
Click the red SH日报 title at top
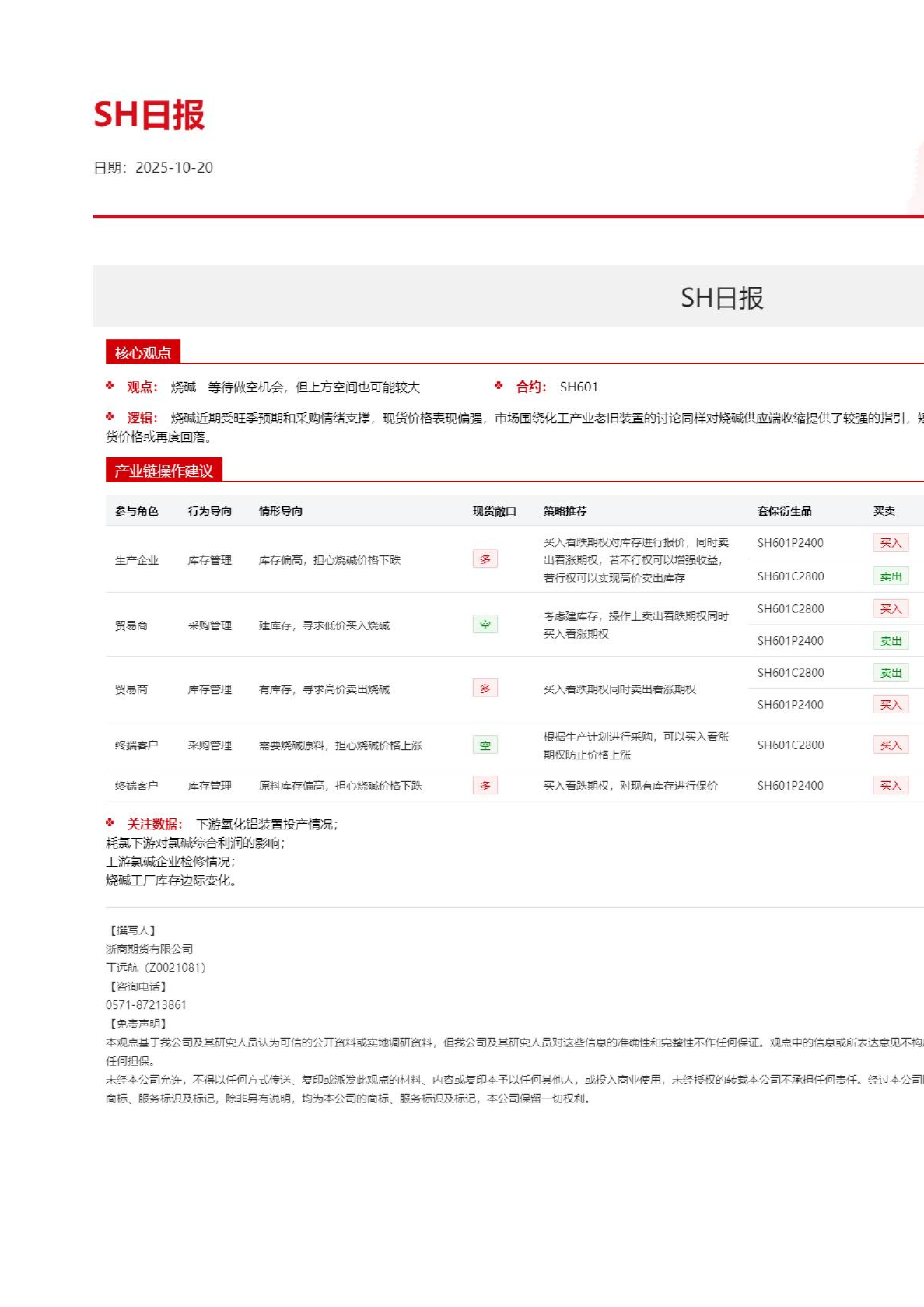149,115
